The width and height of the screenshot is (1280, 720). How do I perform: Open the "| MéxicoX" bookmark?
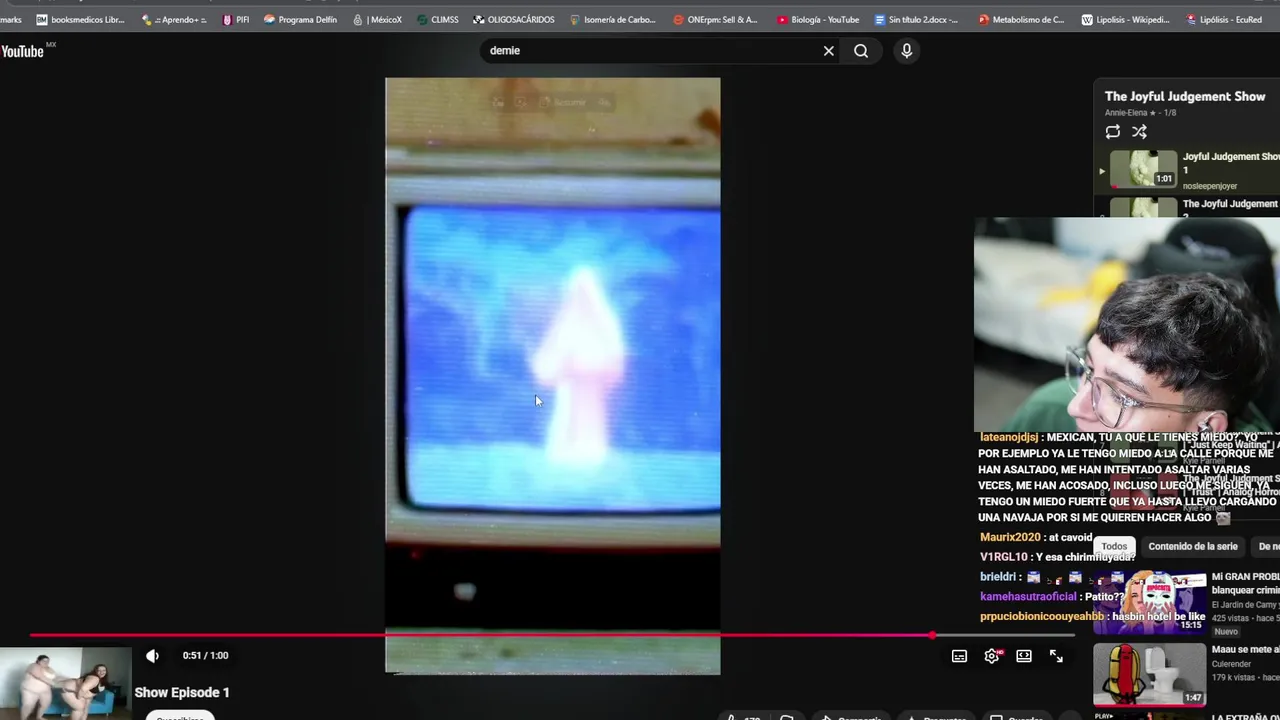tap(377, 19)
